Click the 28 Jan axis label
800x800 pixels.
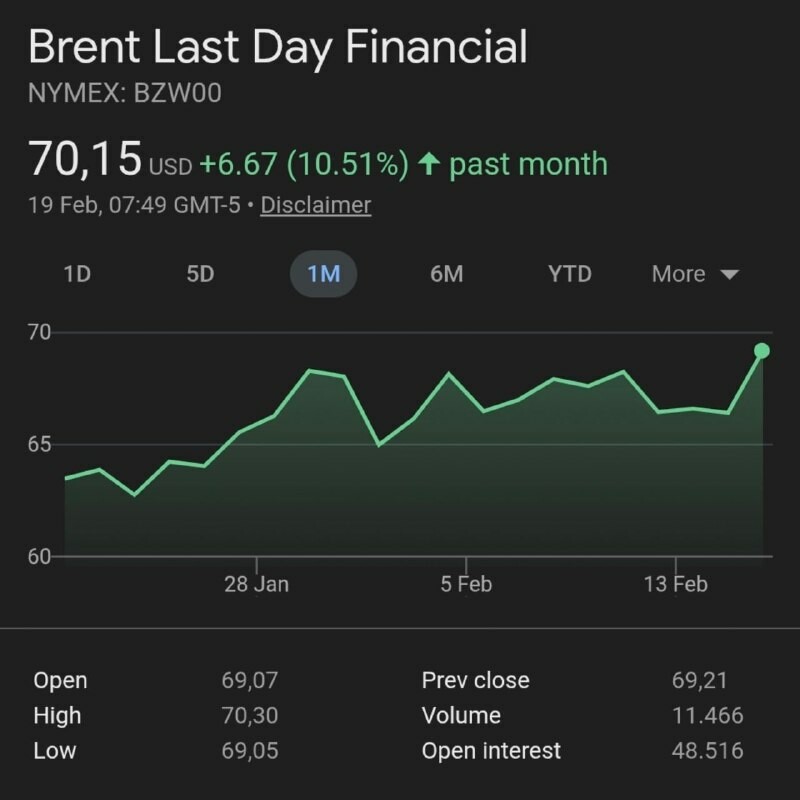click(x=256, y=584)
